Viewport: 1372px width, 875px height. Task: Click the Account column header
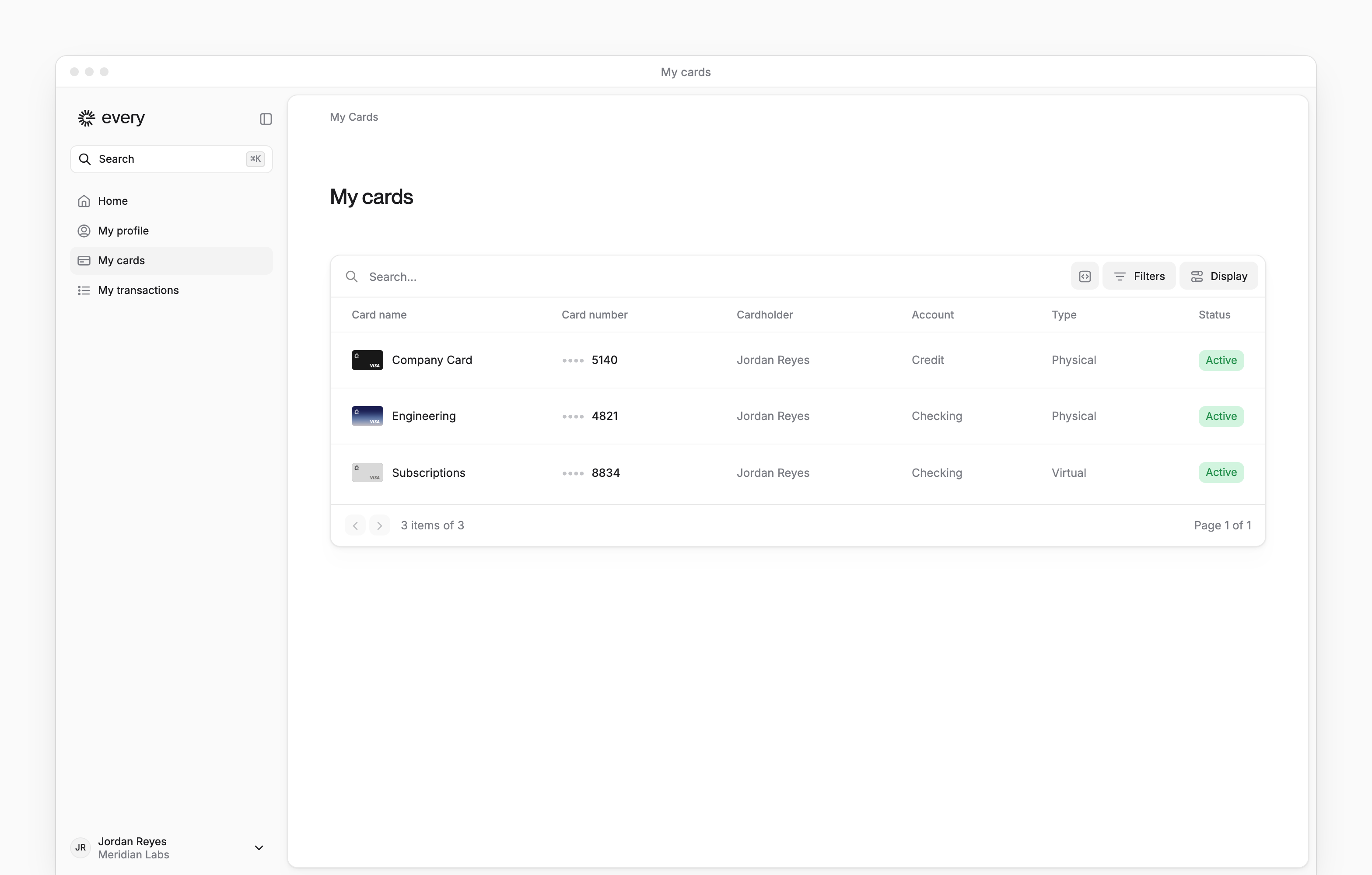(x=932, y=315)
